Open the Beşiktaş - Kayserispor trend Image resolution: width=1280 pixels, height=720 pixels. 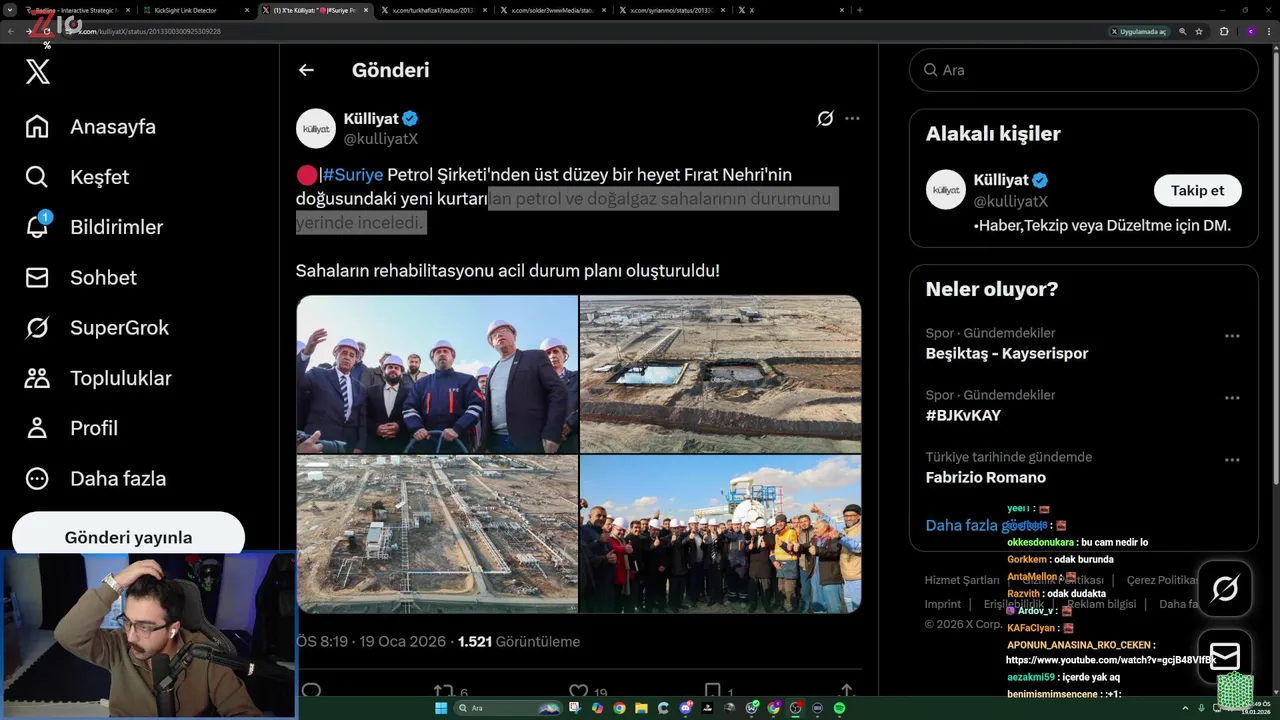click(1007, 353)
